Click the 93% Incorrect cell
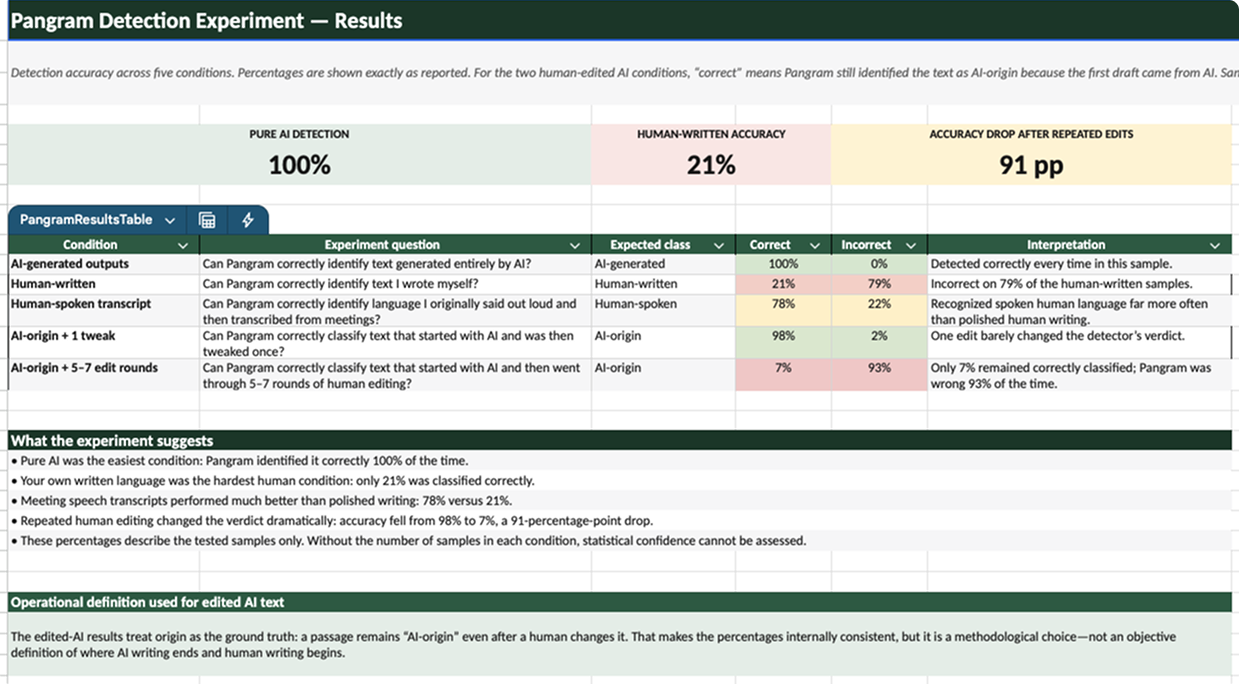The image size is (1239, 684). (879, 374)
